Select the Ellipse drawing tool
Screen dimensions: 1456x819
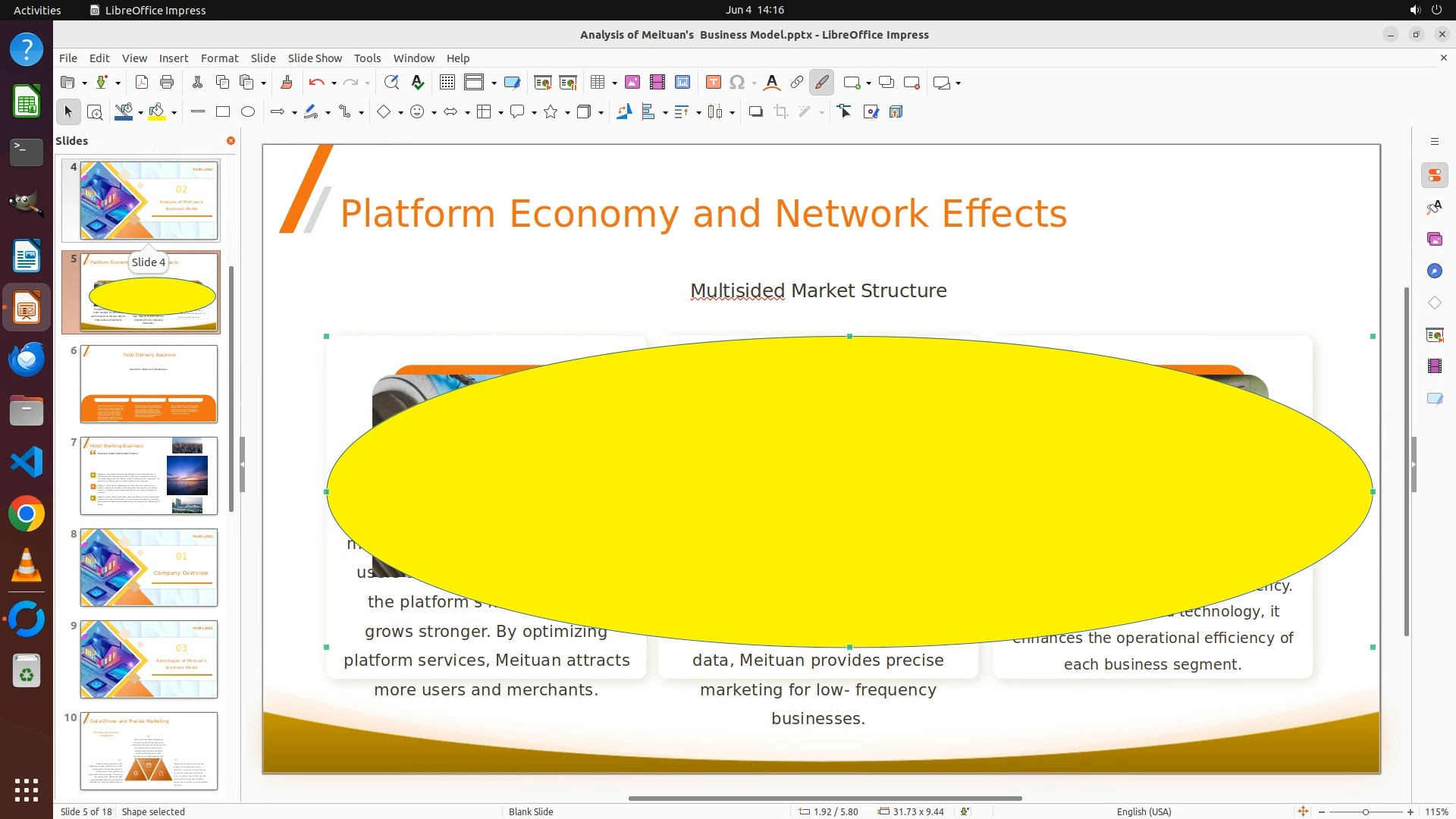click(248, 112)
